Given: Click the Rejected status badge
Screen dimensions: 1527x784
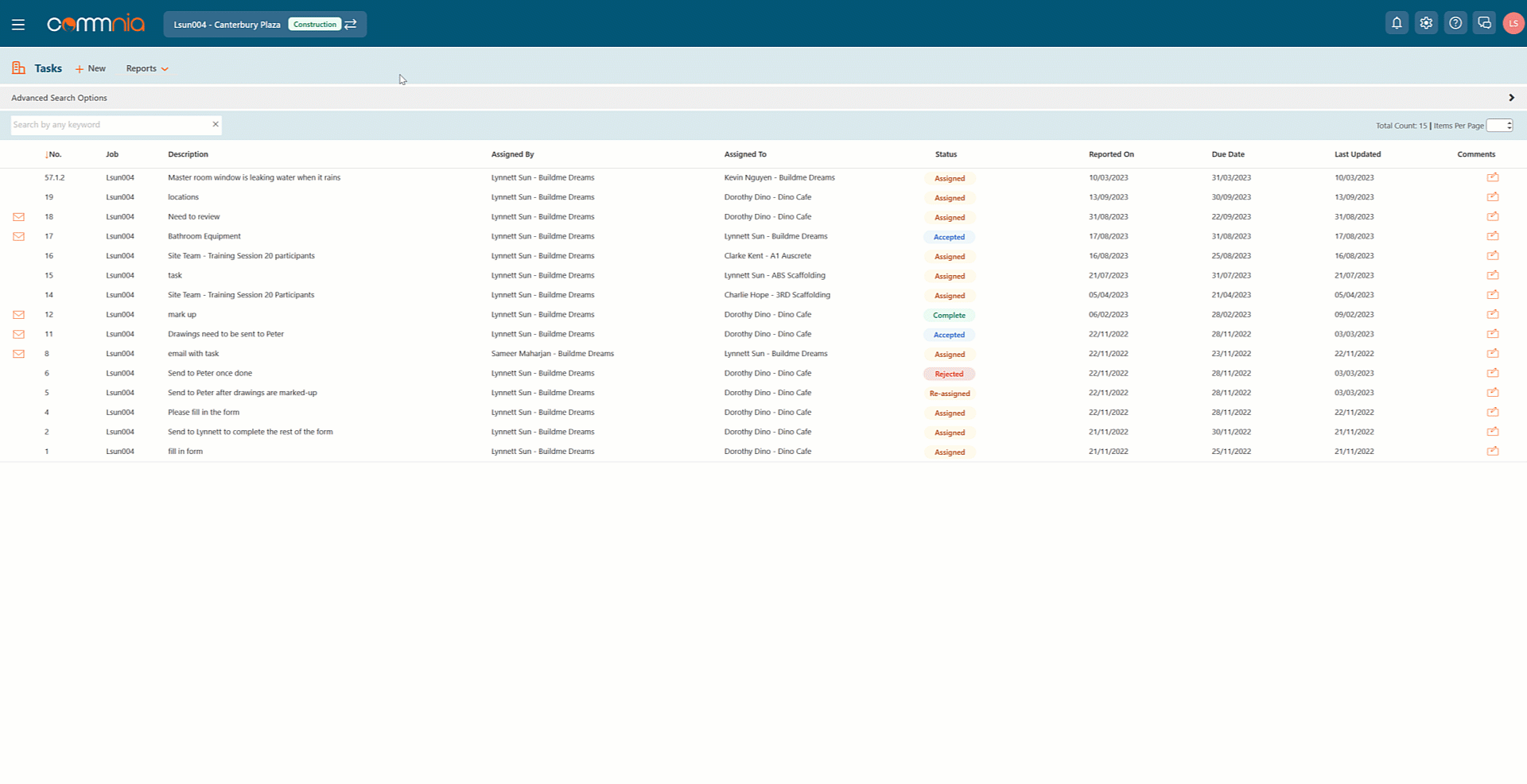Looking at the screenshot, I should point(949,374).
